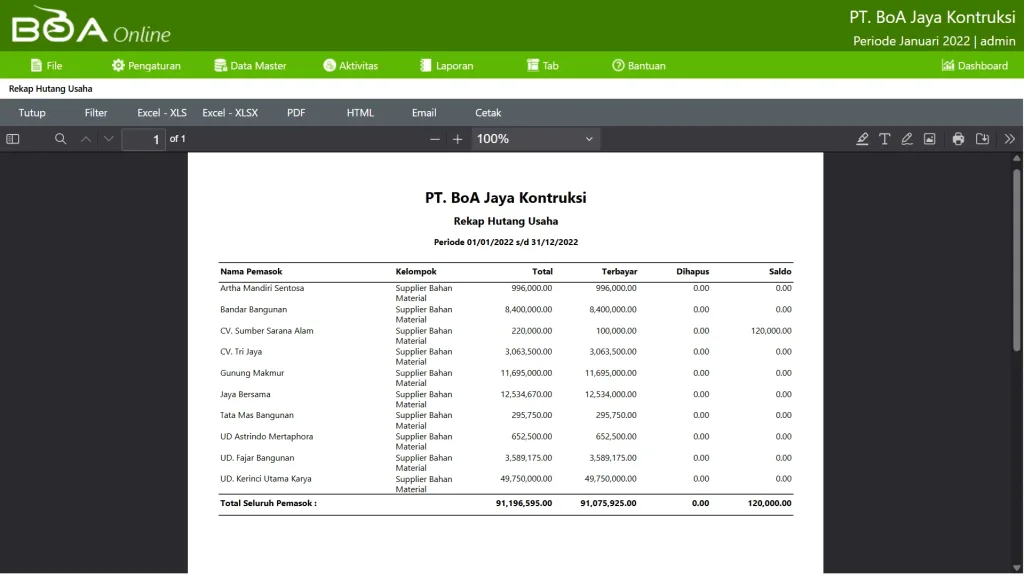Click the Tutup button
1024x576 pixels.
tap(32, 113)
